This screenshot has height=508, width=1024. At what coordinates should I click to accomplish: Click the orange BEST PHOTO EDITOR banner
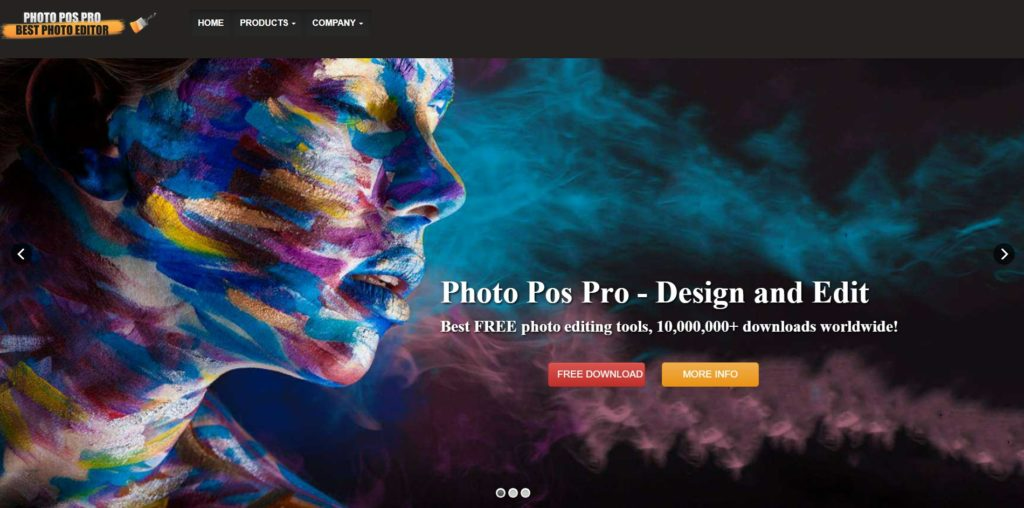point(63,29)
